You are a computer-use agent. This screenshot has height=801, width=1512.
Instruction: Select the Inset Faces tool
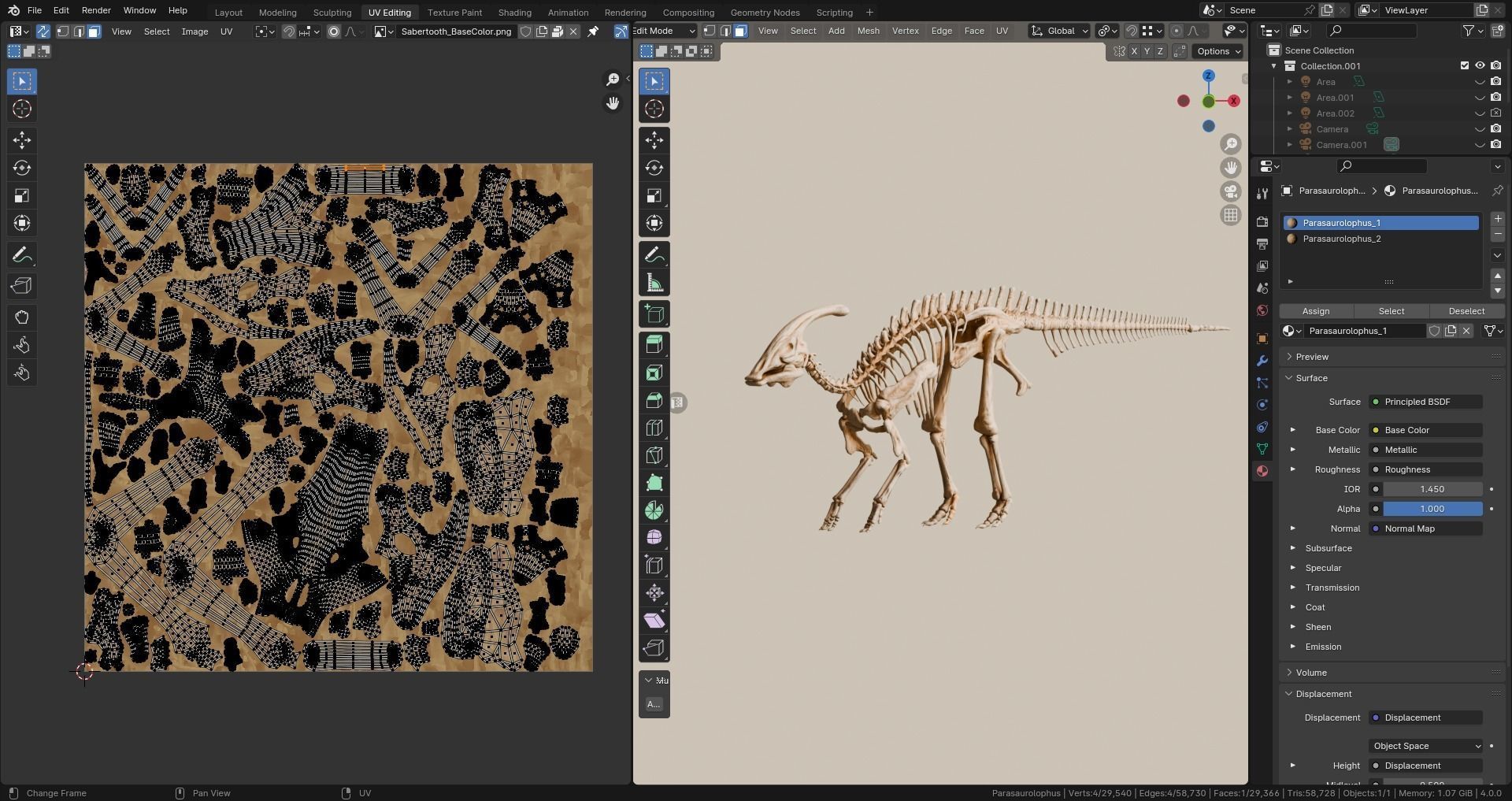(654, 373)
